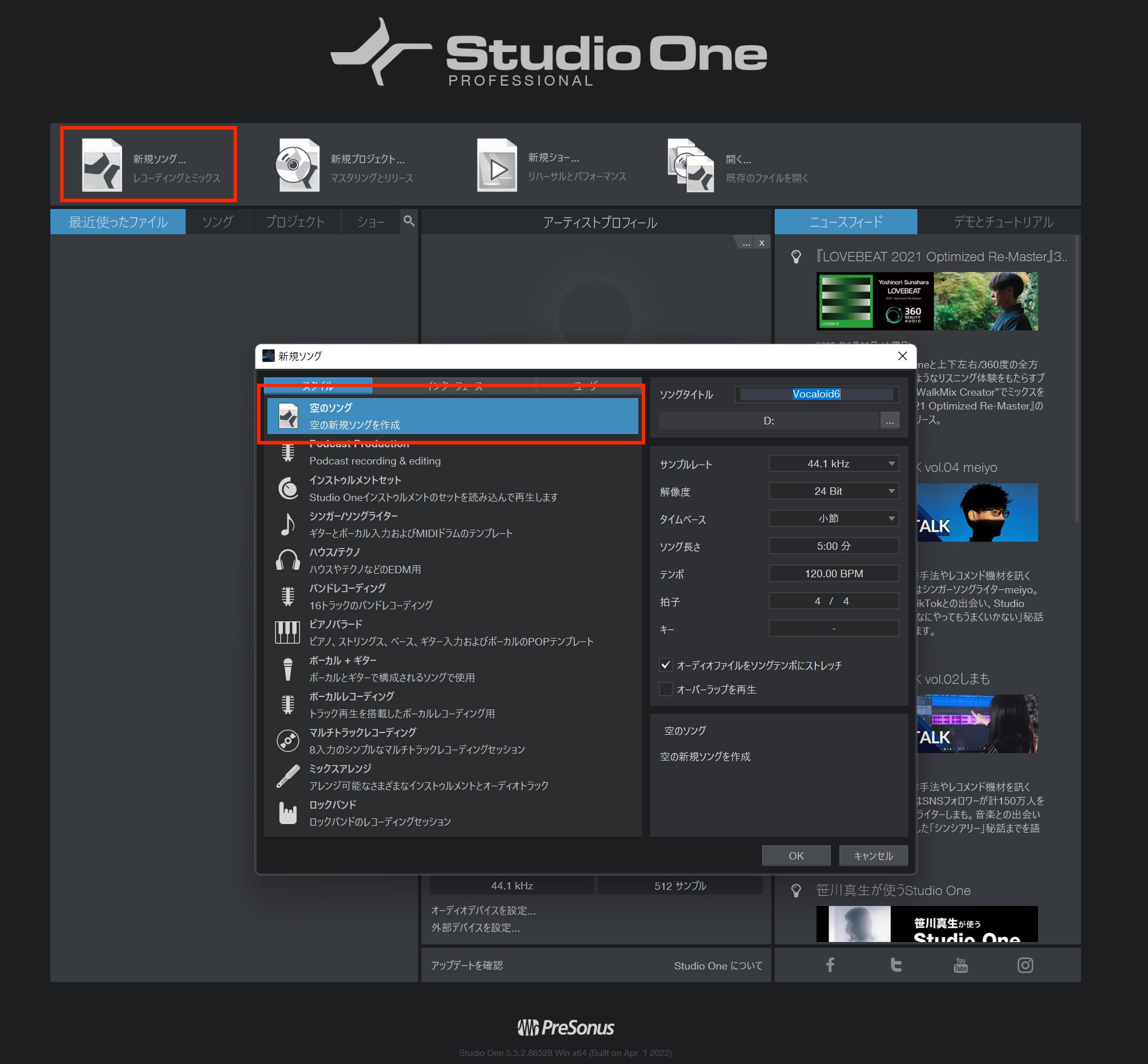Viewport: 1148px width, 1064px height.
Task: Click the キャンセル button in the dialog
Action: click(873, 856)
